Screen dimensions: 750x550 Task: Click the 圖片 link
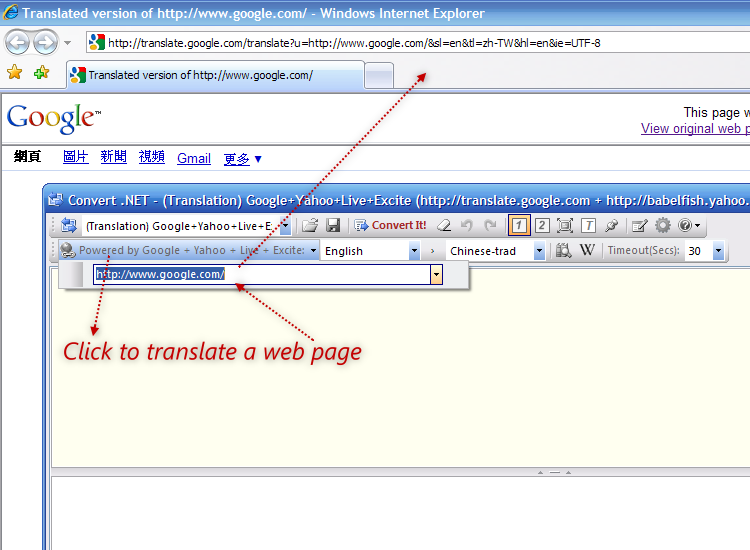(76, 156)
